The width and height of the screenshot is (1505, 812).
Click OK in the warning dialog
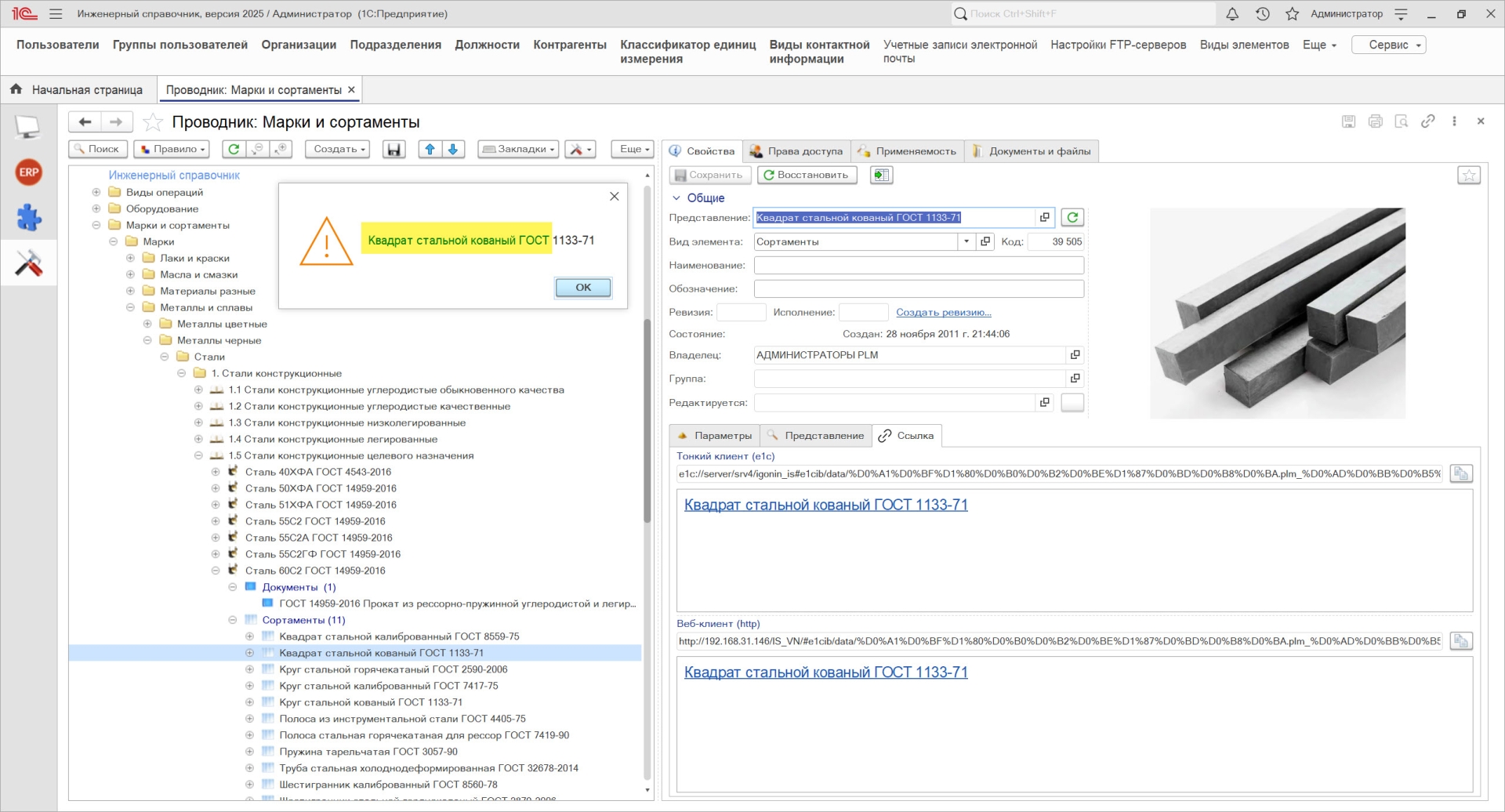coord(583,288)
